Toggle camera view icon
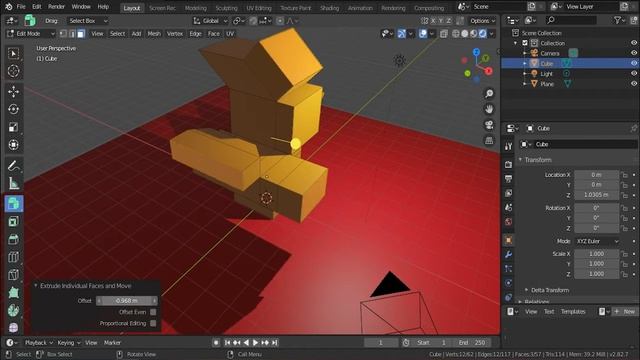The image size is (640, 360). point(489,125)
